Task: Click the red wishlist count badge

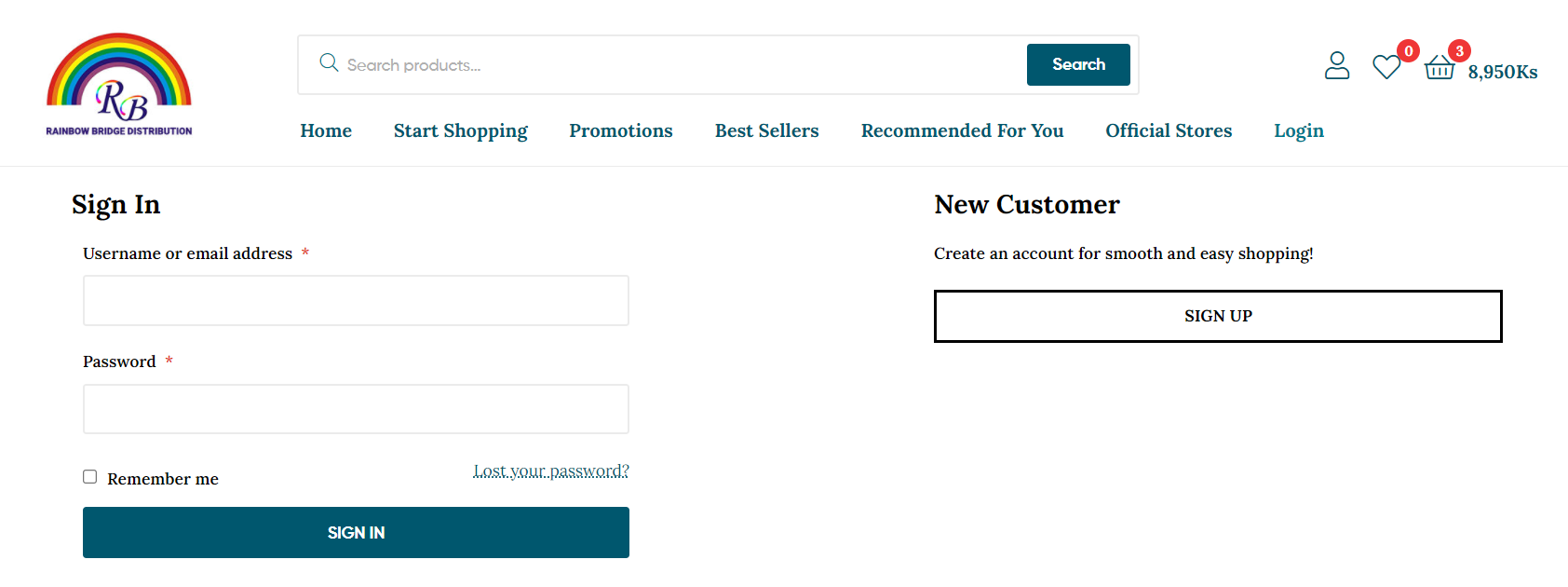Action: 1408,51
